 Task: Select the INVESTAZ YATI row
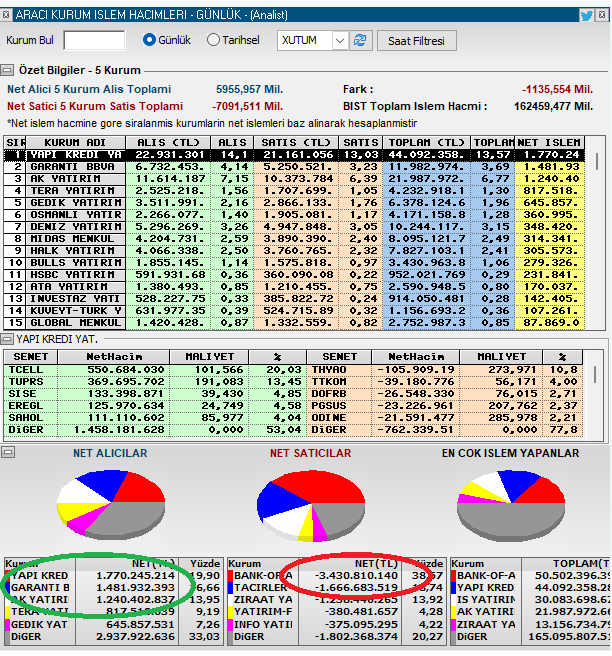click(x=294, y=299)
